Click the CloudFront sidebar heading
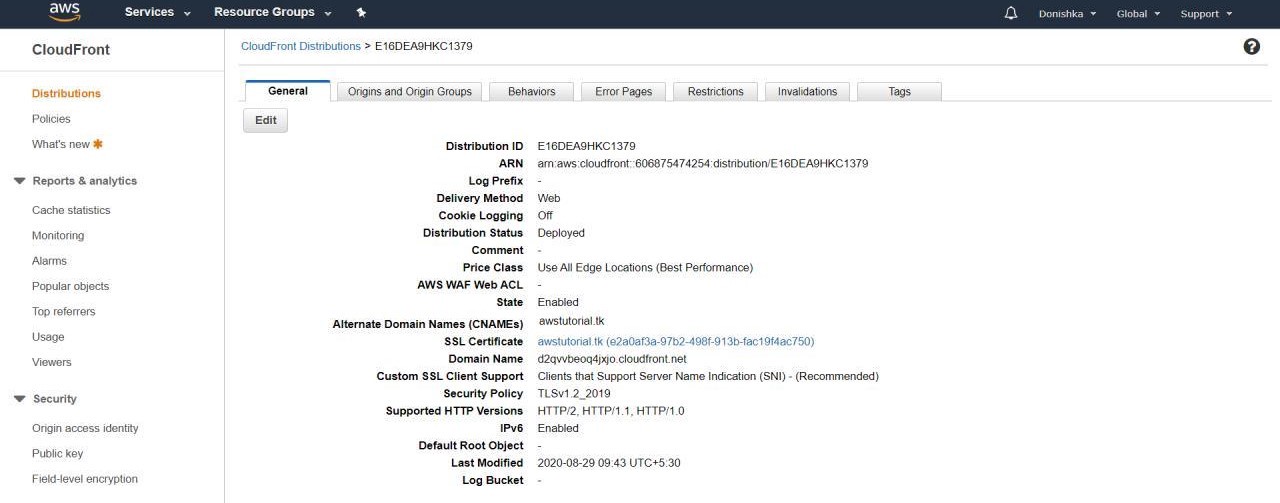This screenshot has height=503, width=1280. [x=71, y=49]
